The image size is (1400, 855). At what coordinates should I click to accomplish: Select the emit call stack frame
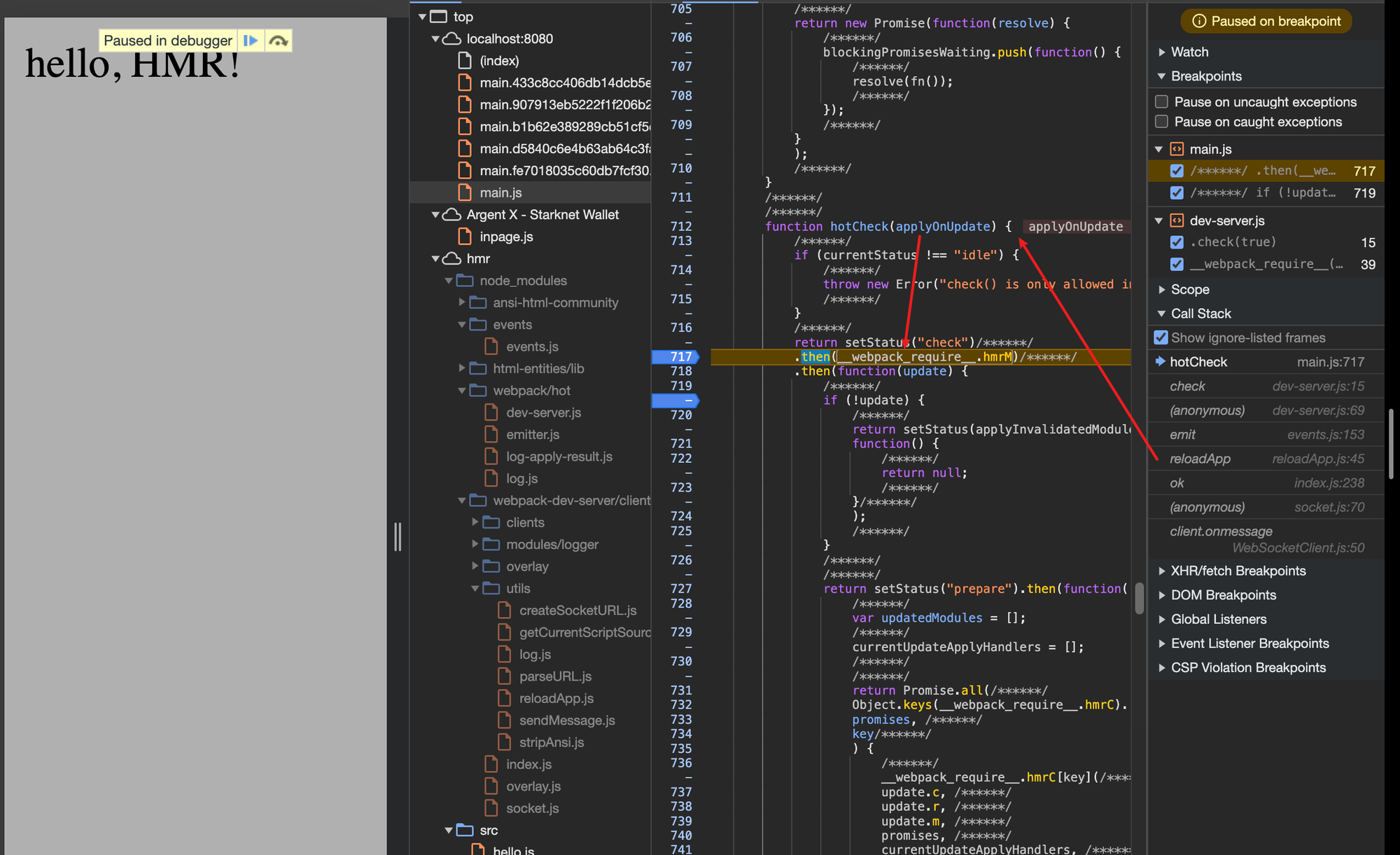pos(1182,435)
